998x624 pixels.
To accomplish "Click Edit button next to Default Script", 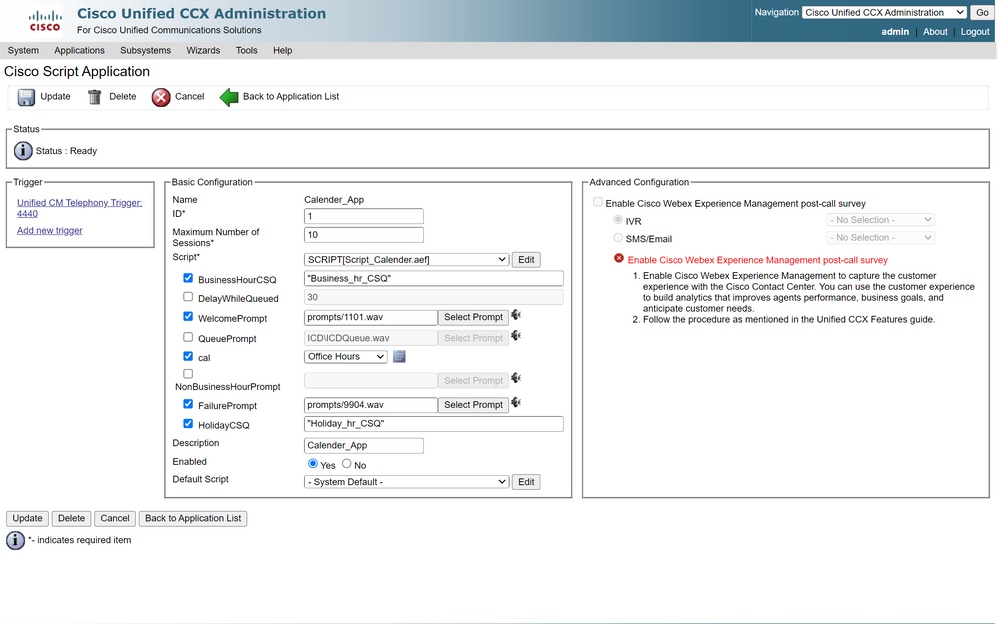I will click(526, 482).
